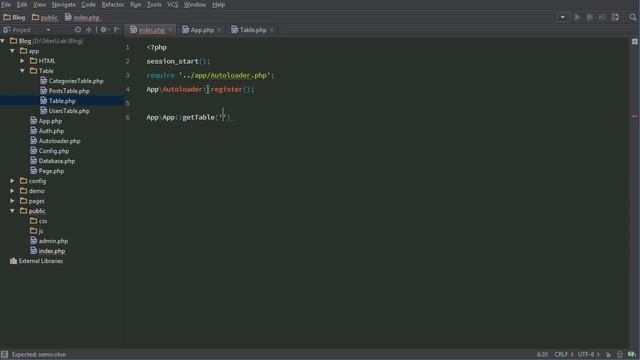This screenshot has width=640, height=360.
Task: Hide the Project tool window
Action: pos(117,30)
